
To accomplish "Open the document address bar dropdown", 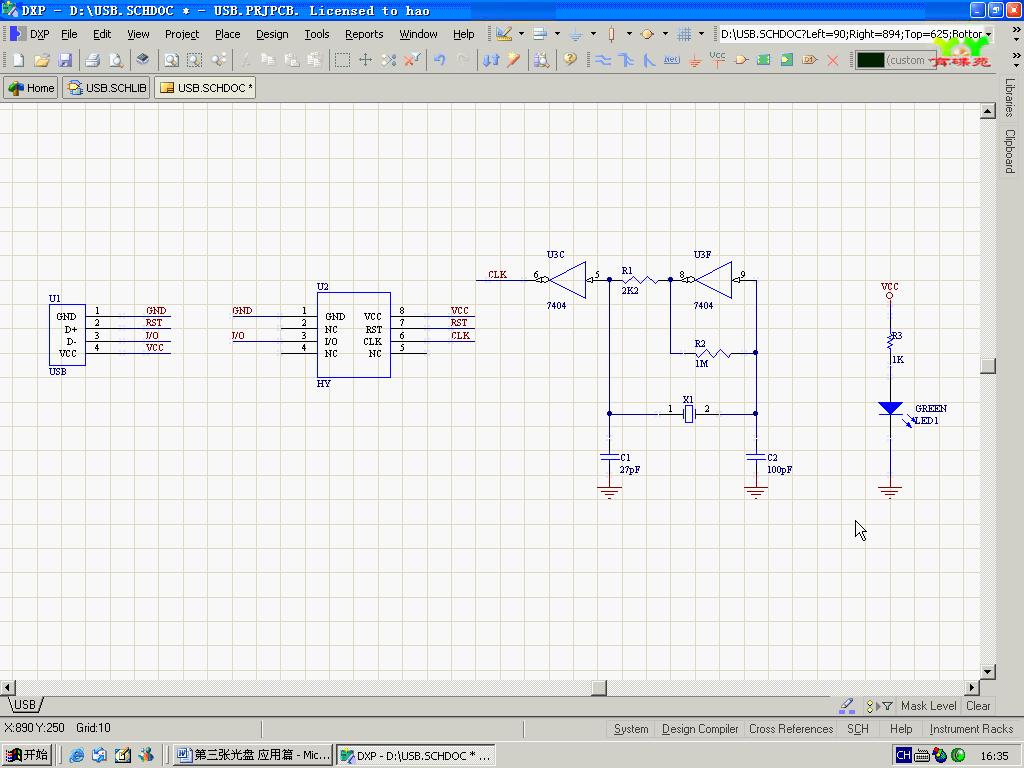I will (x=989, y=34).
